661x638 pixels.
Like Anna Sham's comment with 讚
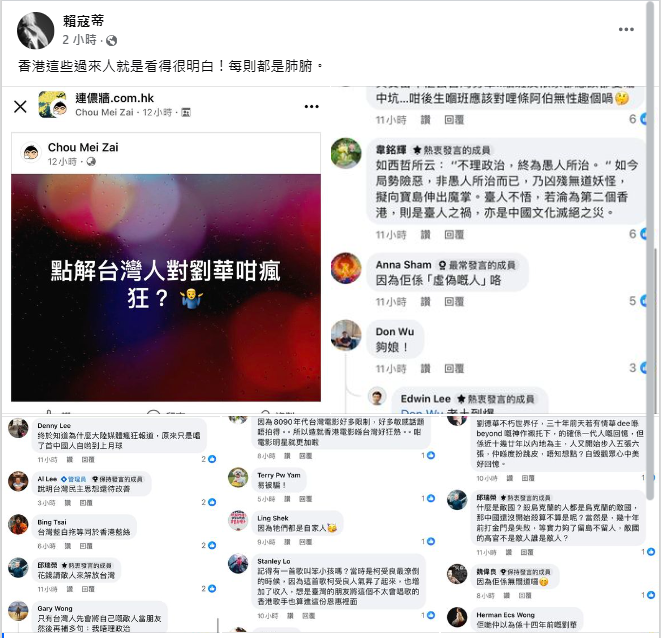[425, 302]
